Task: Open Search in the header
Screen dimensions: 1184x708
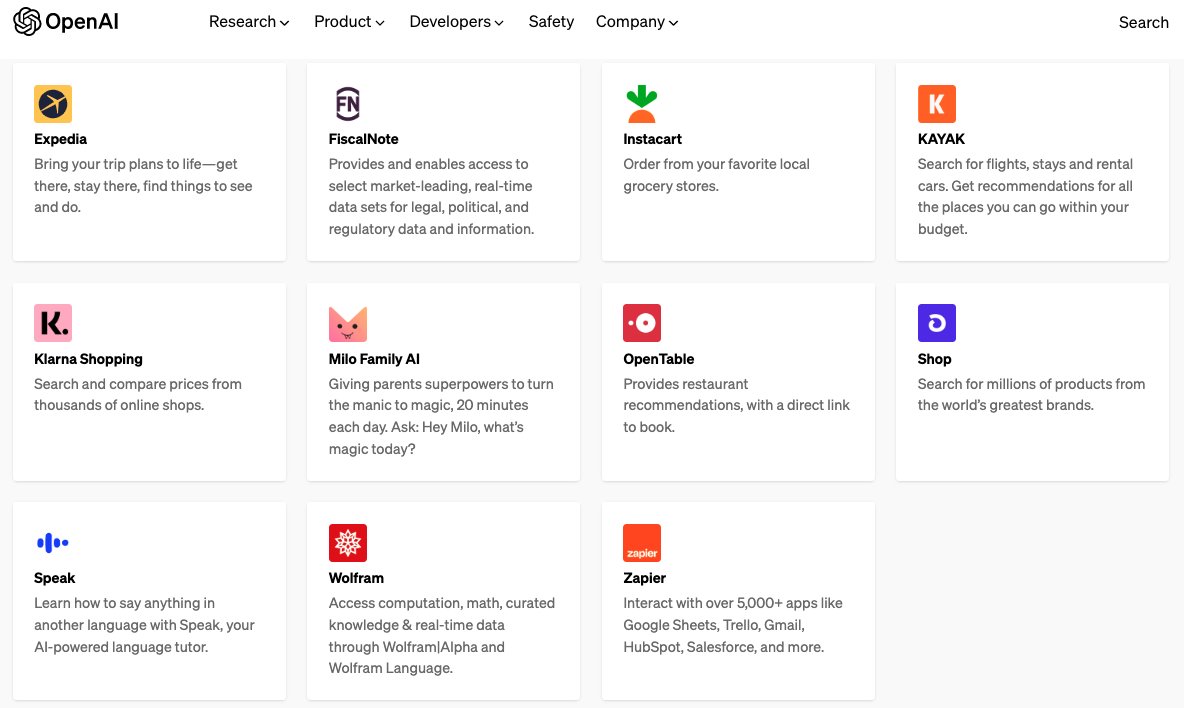Action: pyautogui.click(x=1143, y=23)
